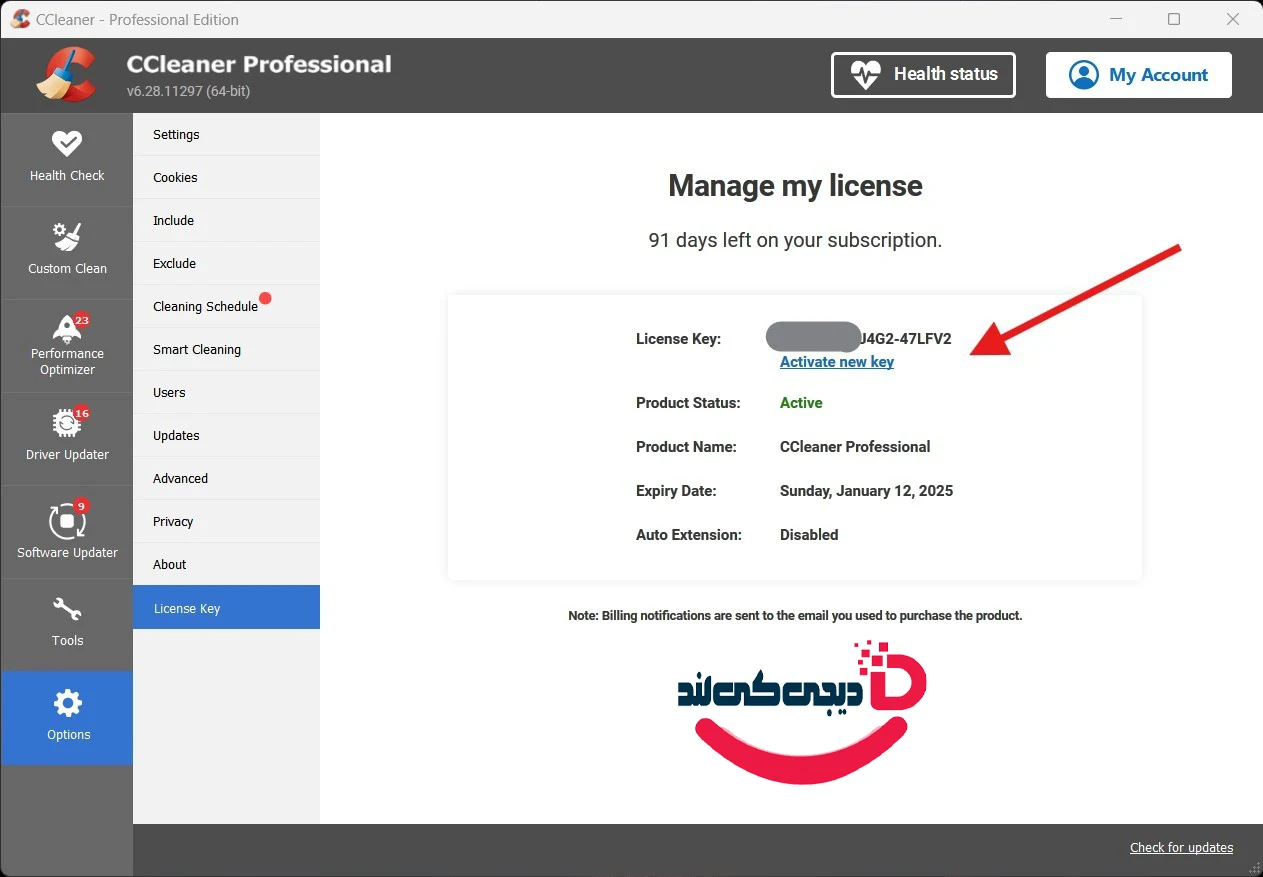Open Custom Clean broom icon
This screenshot has height=877, width=1263.
coord(67,237)
